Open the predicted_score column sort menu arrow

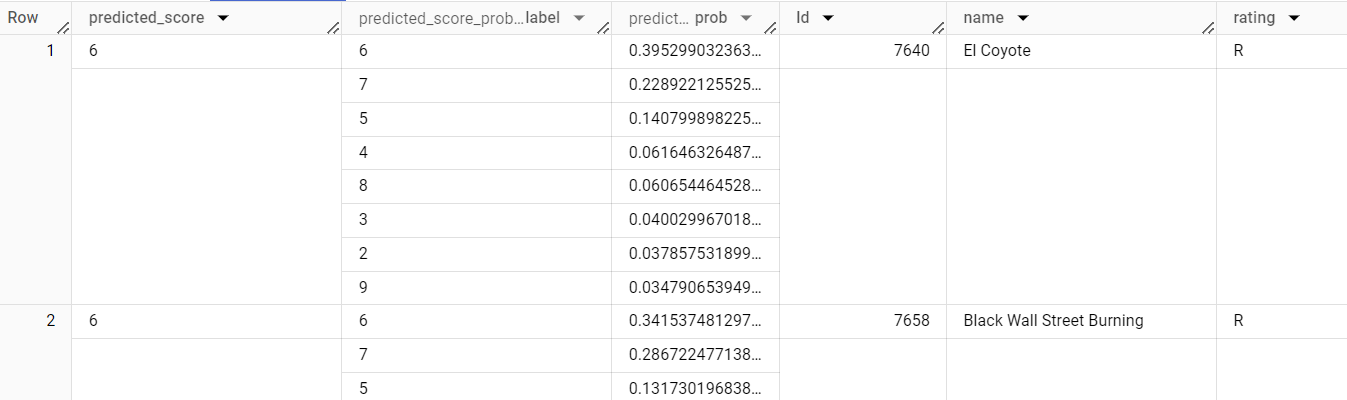click(222, 18)
